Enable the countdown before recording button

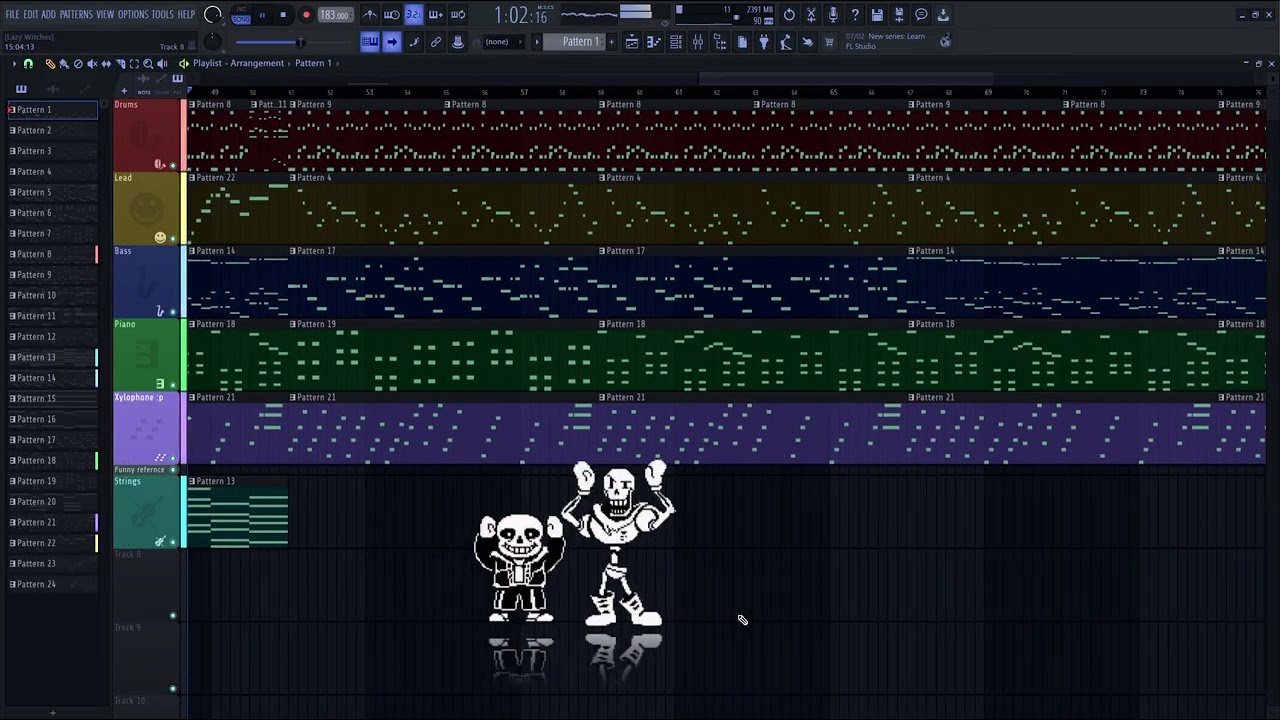coord(413,15)
